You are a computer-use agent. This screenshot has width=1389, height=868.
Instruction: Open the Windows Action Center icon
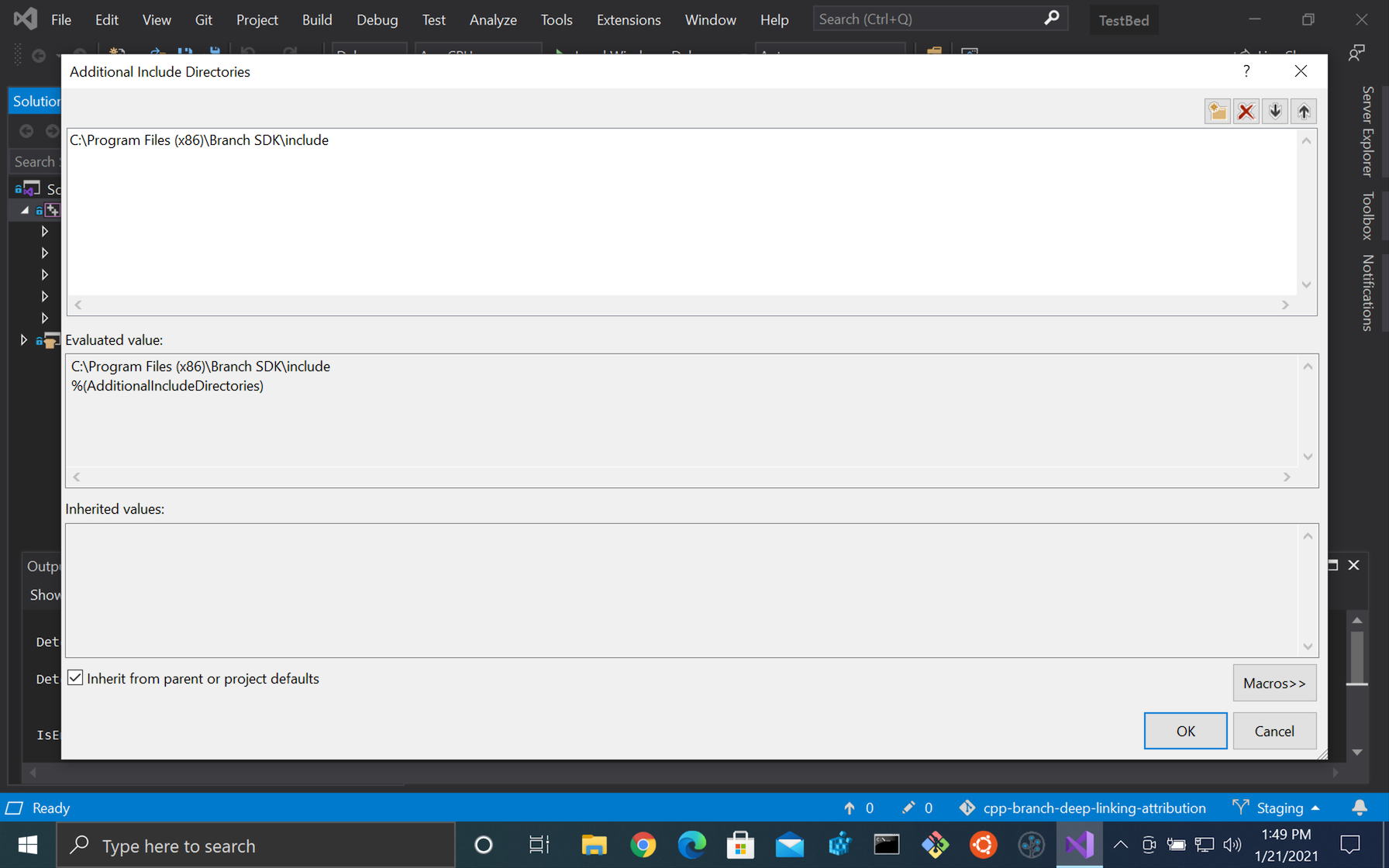point(1350,845)
